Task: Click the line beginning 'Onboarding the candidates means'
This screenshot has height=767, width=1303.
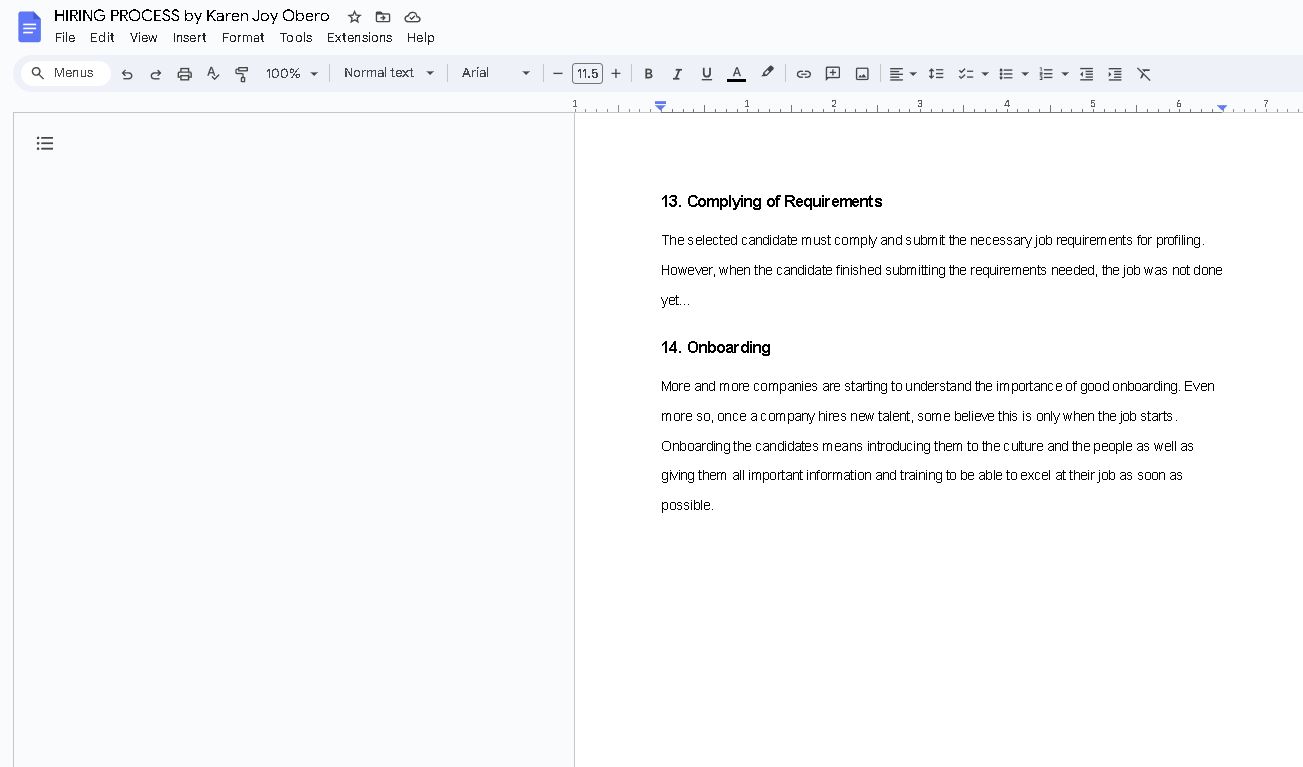Action: tap(927, 446)
